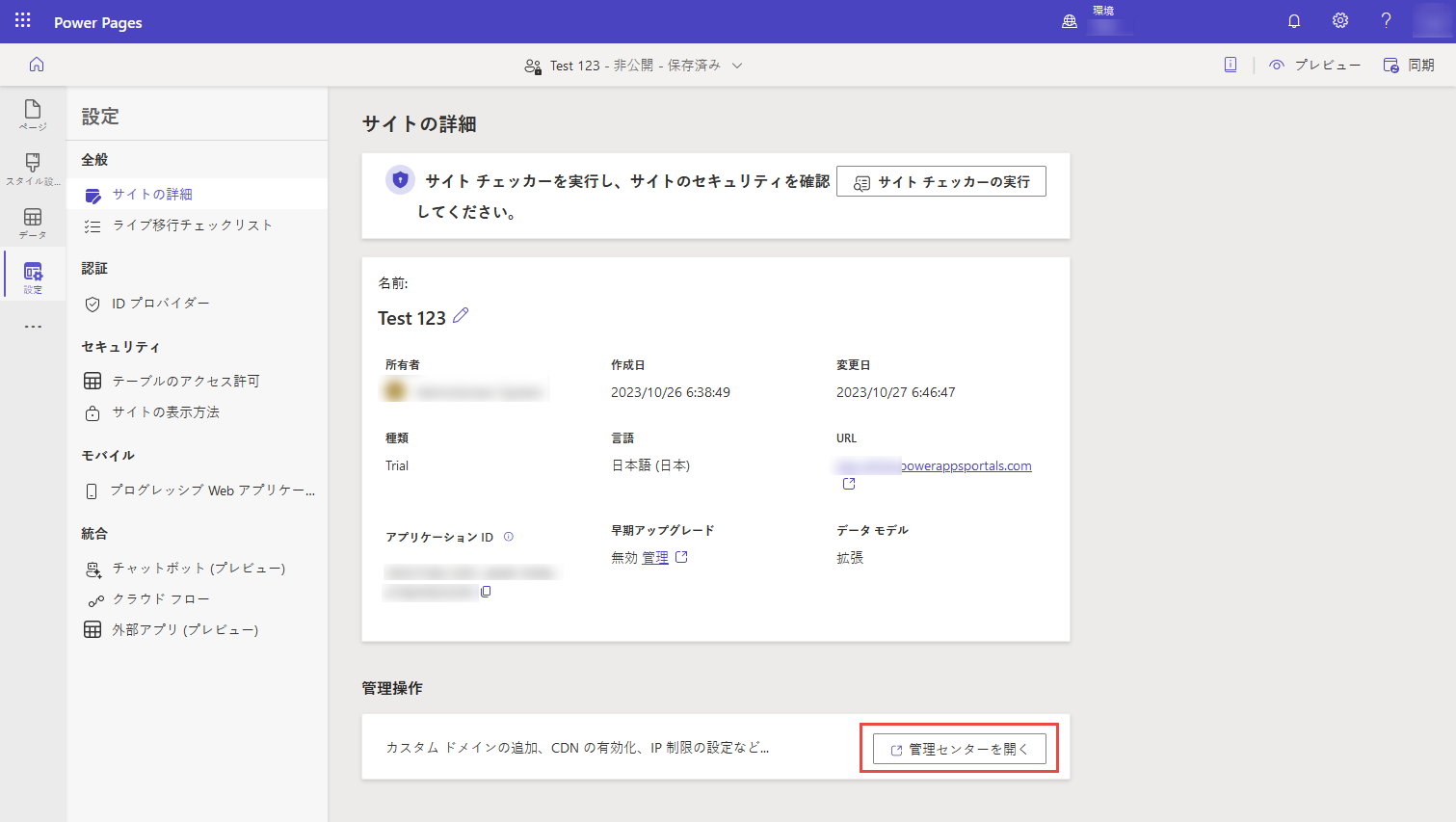Open テーブルのアクセス許可
The width and height of the screenshot is (1456, 822).
pos(197,381)
